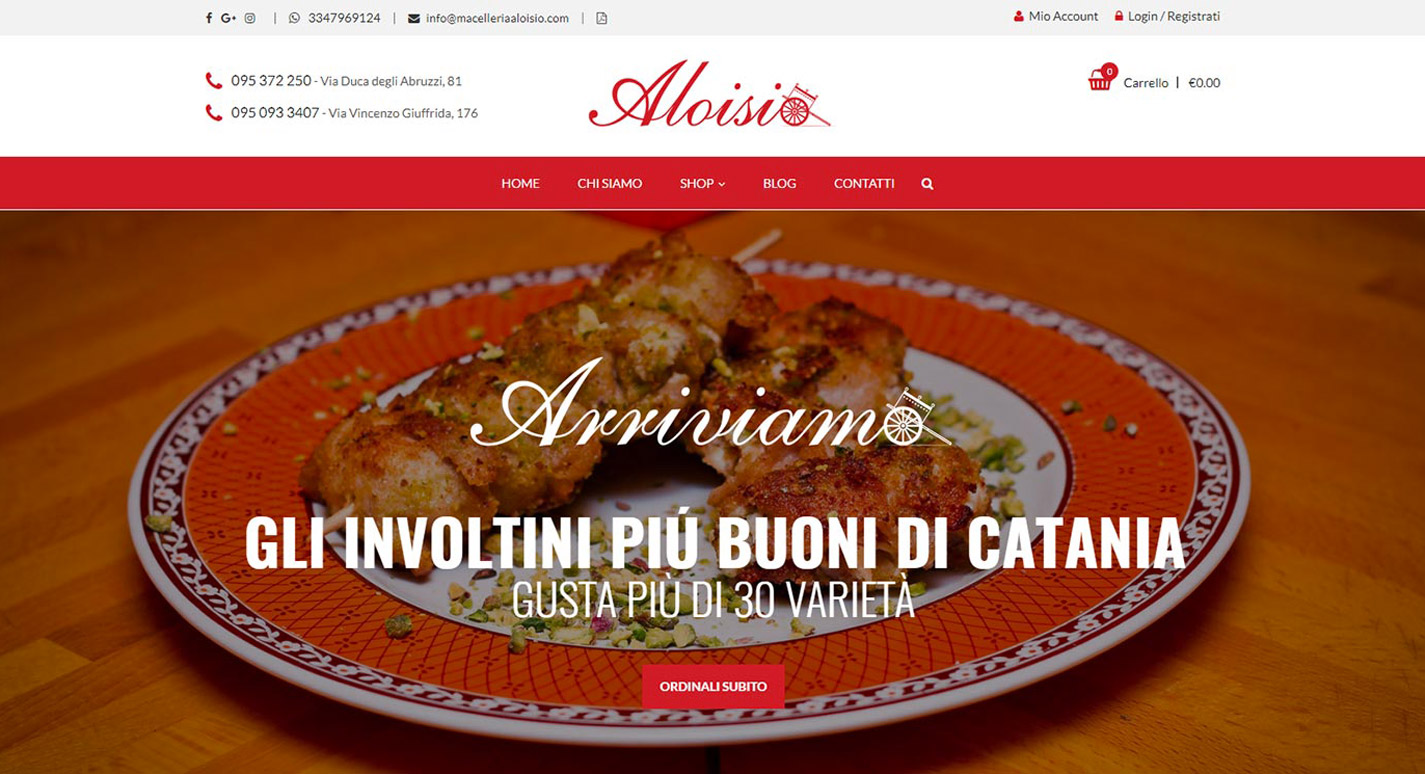Go to the HOME menu item
The width and height of the screenshot is (1425, 774).
click(520, 184)
